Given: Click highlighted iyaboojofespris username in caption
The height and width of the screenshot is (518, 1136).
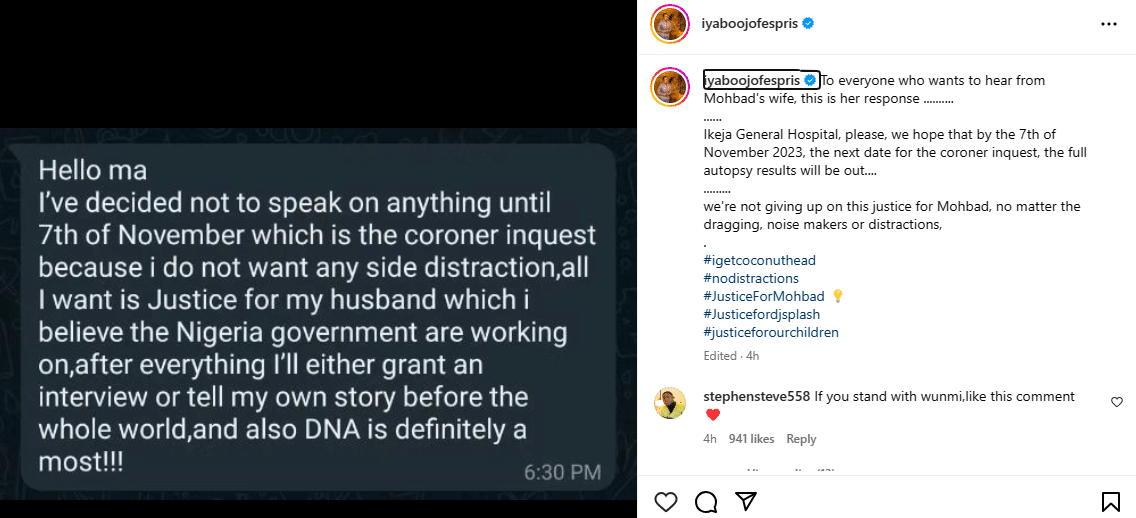Looking at the screenshot, I should pos(751,80).
